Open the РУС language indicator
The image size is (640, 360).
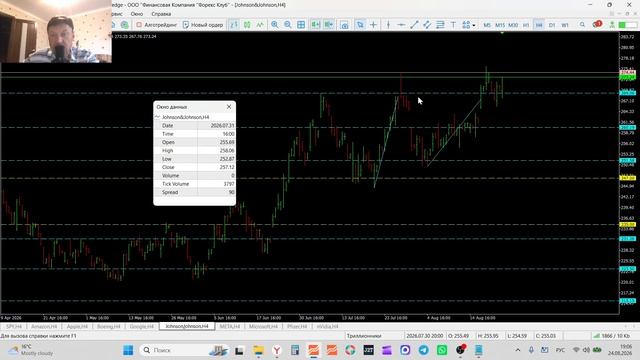click(560, 350)
